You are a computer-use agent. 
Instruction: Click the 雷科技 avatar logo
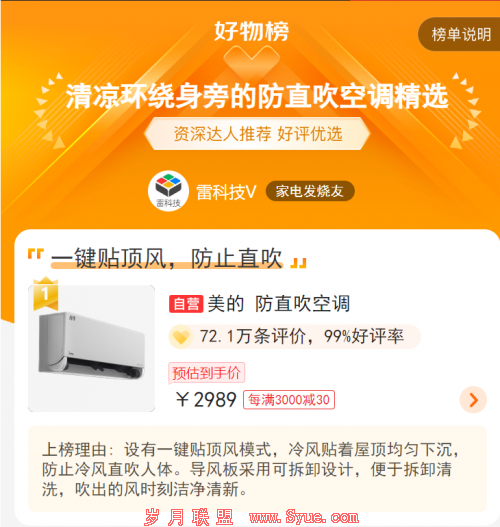168,191
